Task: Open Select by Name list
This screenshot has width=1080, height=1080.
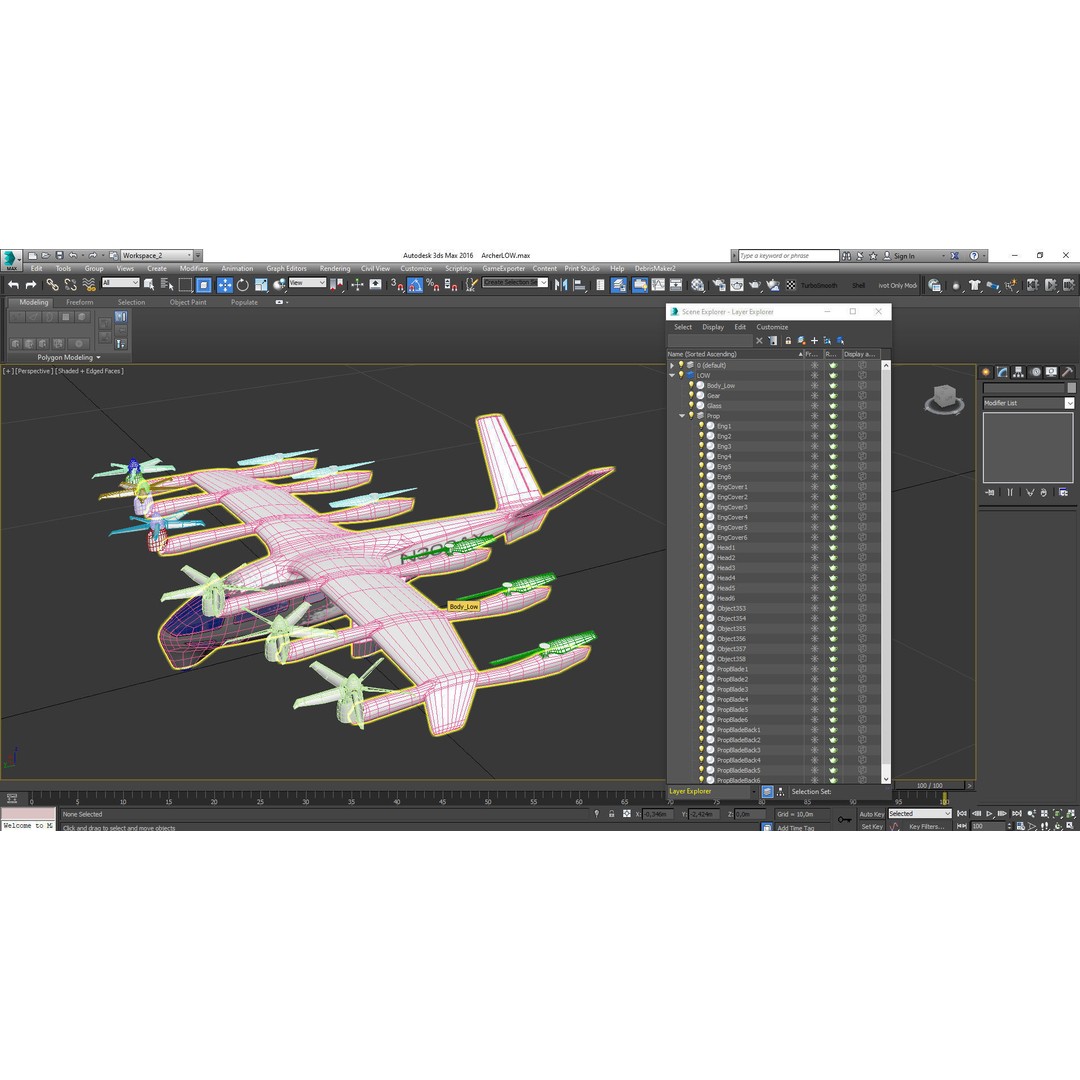Action: (x=167, y=284)
